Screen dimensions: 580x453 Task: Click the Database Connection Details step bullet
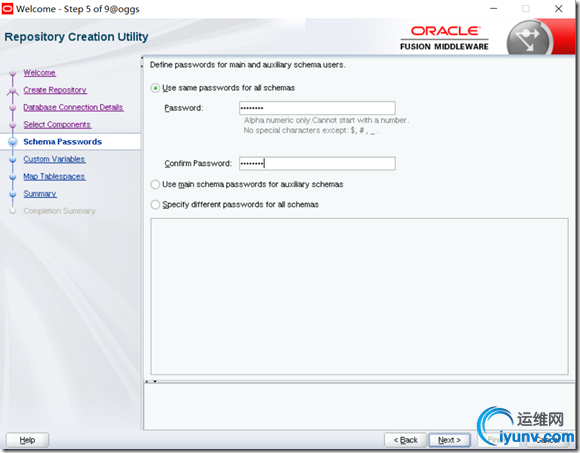click(13, 108)
